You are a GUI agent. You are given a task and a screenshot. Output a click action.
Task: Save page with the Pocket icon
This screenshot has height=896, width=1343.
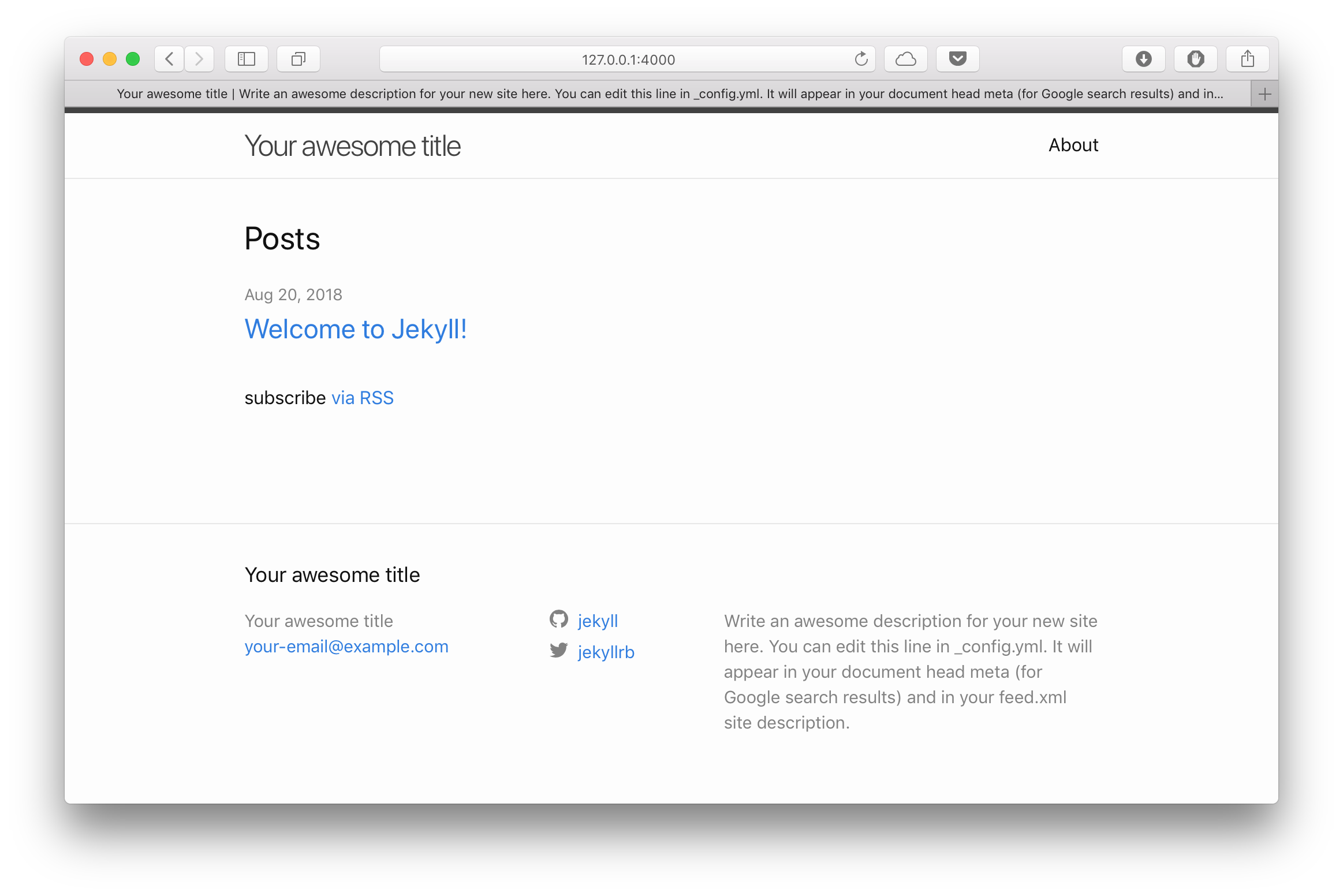point(958,59)
